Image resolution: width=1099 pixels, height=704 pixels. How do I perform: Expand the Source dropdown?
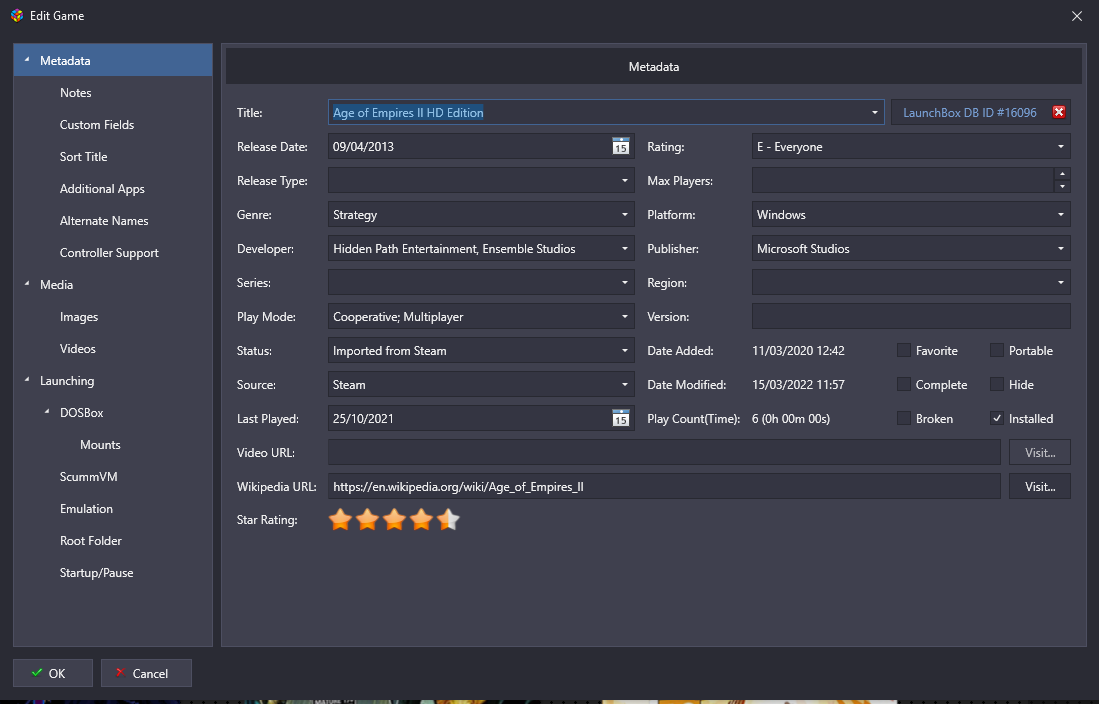pyautogui.click(x=624, y=384)
